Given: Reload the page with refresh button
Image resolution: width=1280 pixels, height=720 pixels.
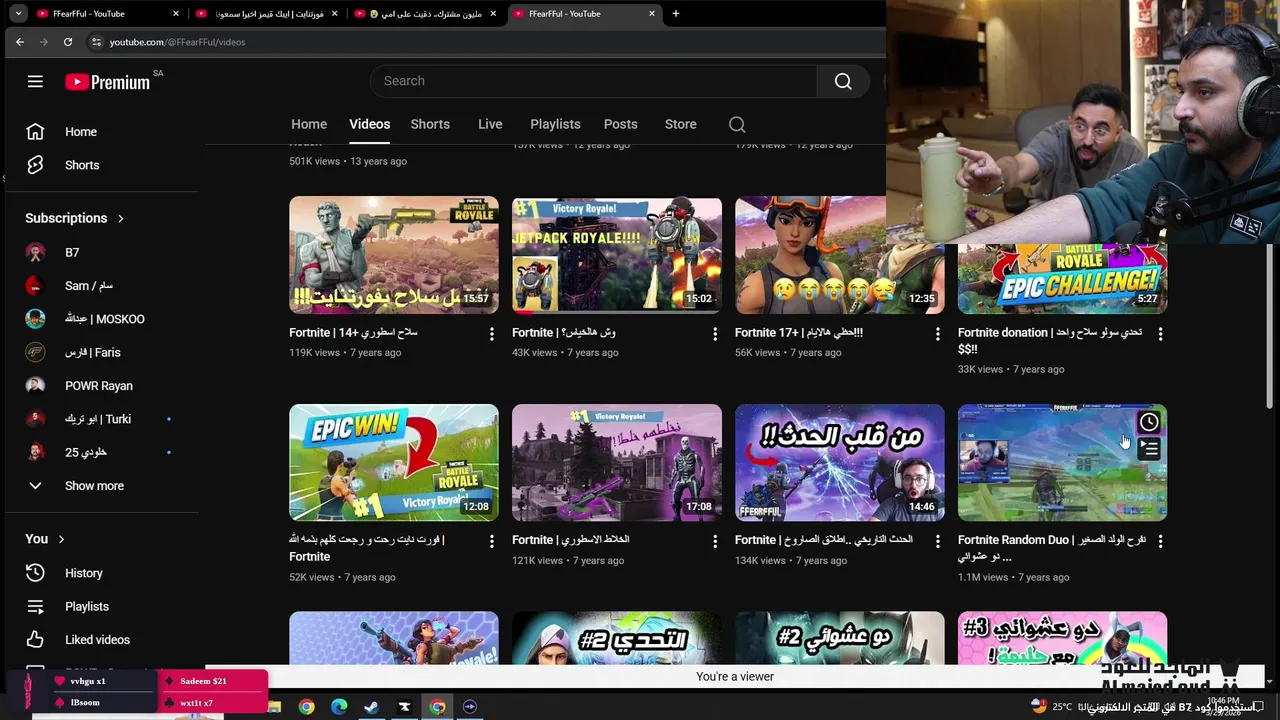Looking at the screenshot, I should (x=67, y=42).
